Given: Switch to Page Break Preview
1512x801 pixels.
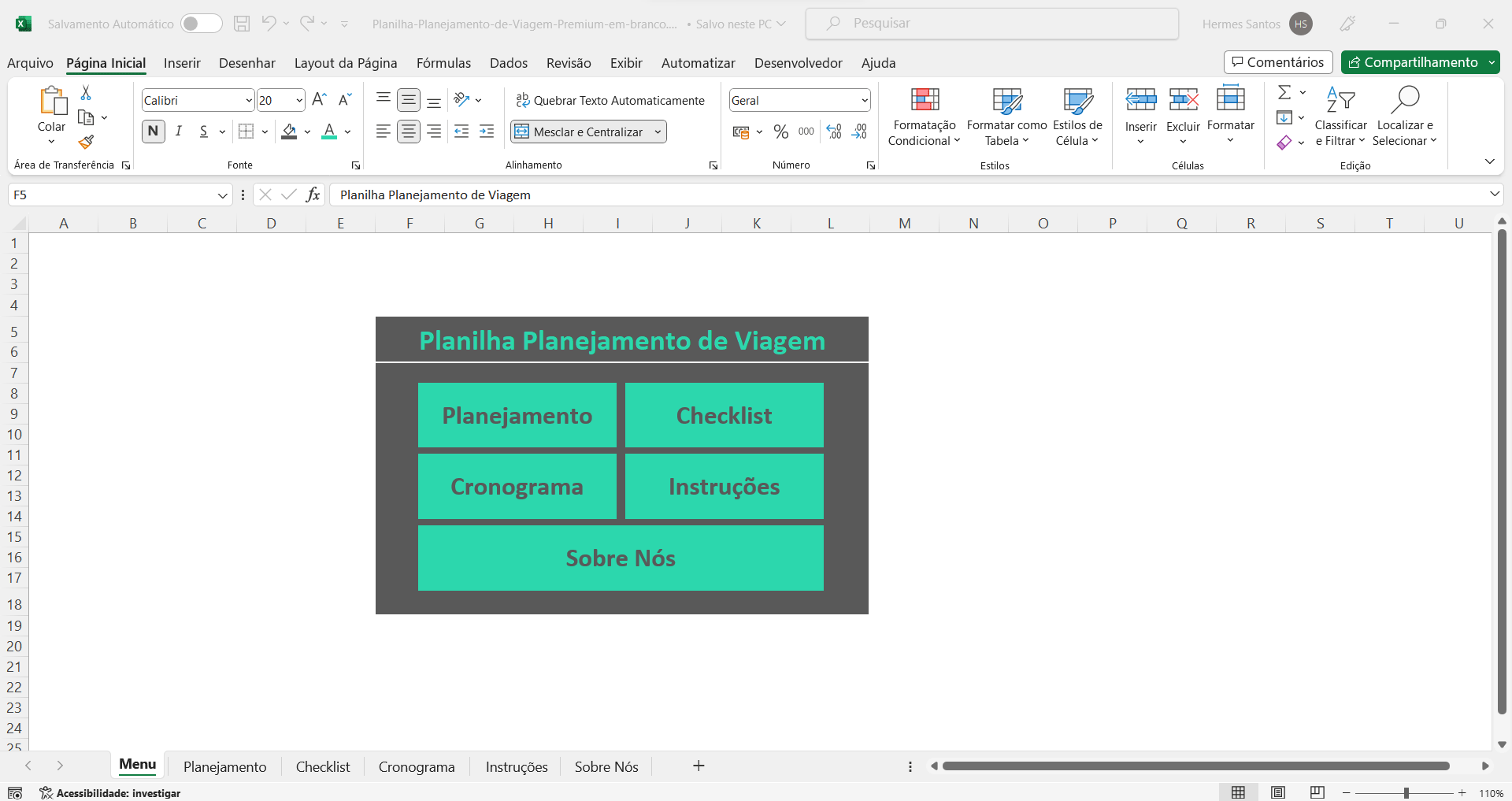Looking at the screenshot, I should pos(1317,792).
